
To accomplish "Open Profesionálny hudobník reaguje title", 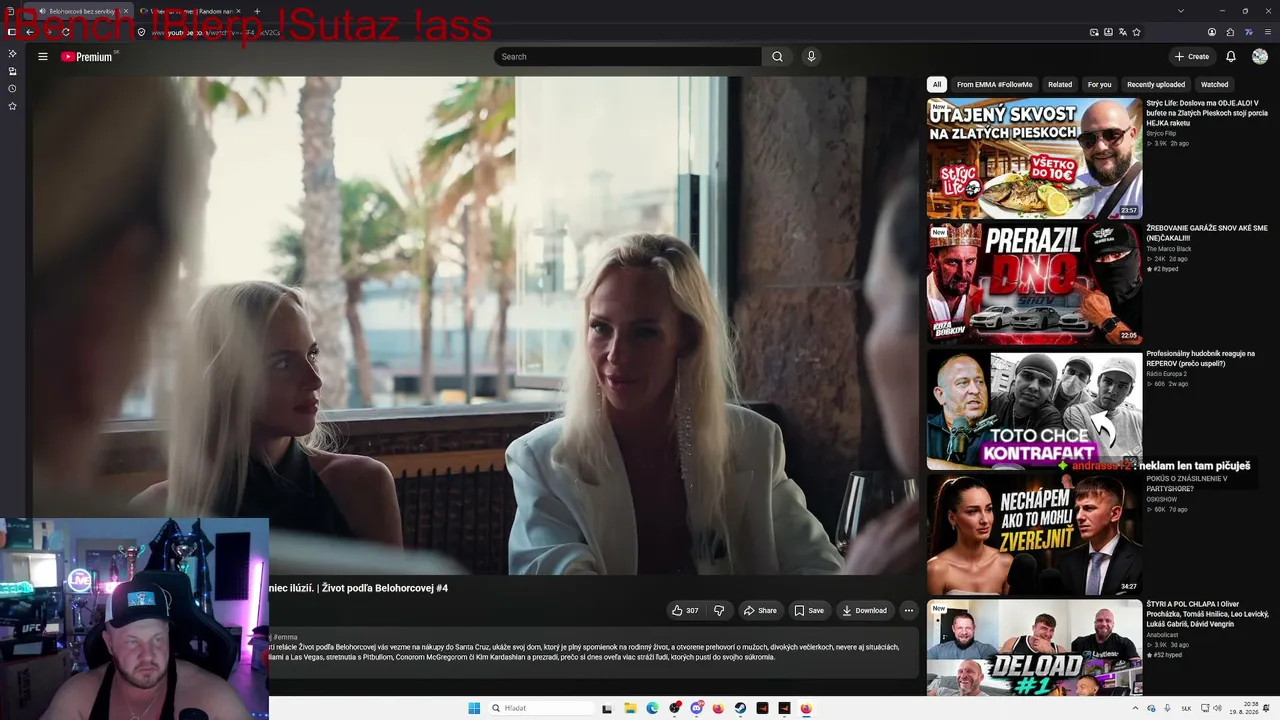I will tap(1200, 358).
